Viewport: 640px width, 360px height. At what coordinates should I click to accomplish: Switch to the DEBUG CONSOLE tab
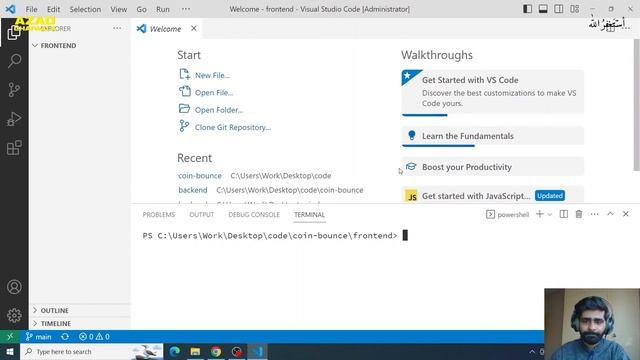point(254,215)
